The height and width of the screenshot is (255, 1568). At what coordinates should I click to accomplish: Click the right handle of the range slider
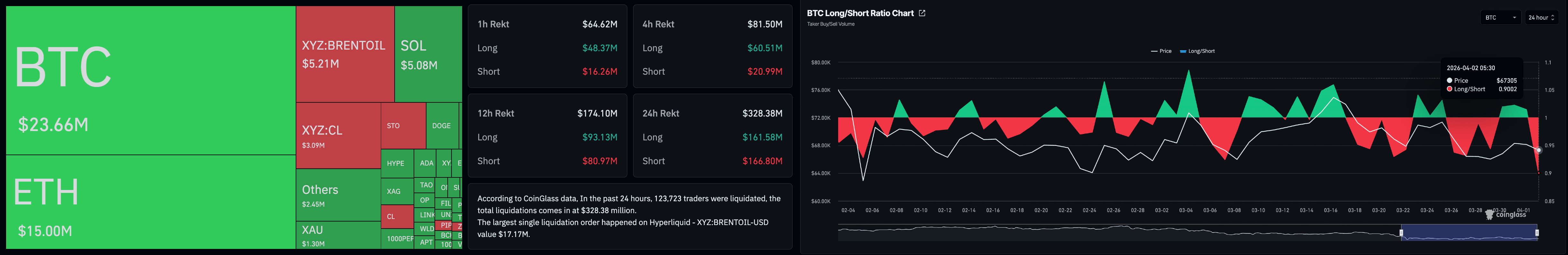1537,232
